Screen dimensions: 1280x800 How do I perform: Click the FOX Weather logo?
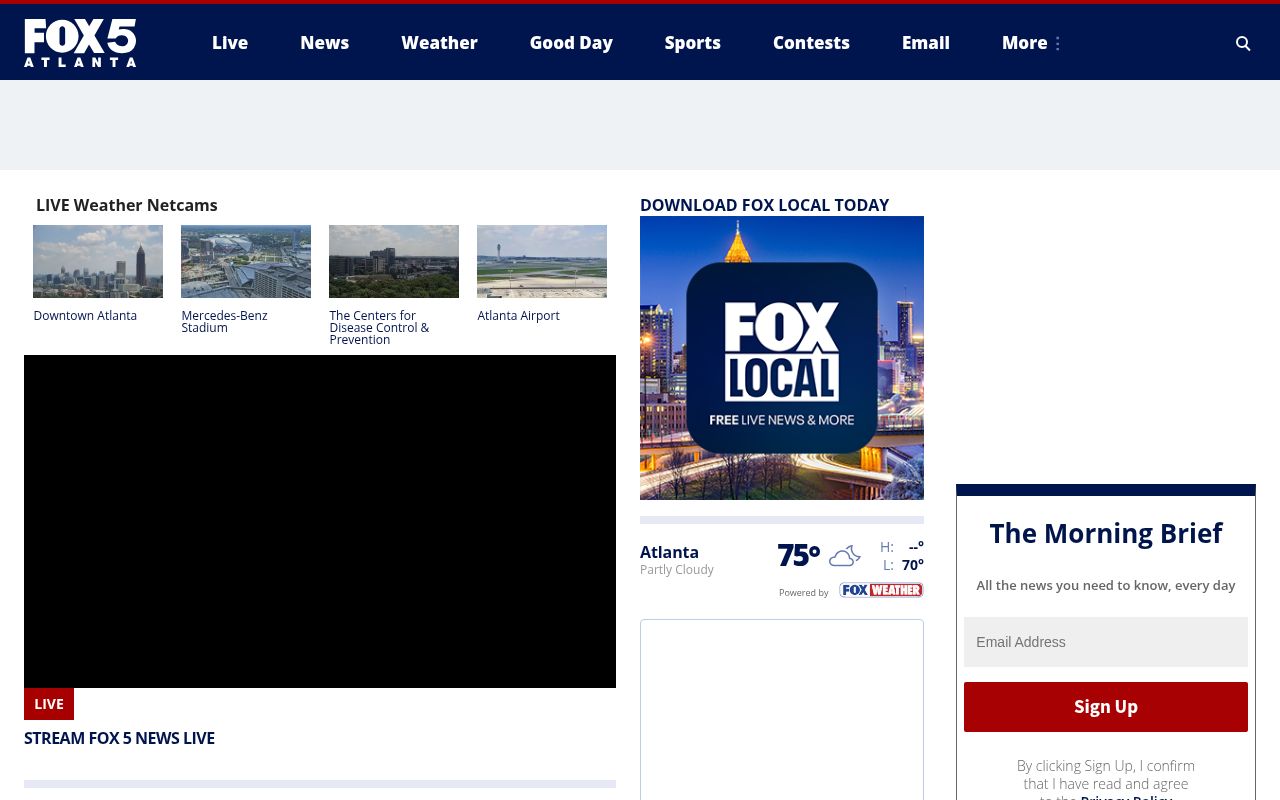coord(881,590)
